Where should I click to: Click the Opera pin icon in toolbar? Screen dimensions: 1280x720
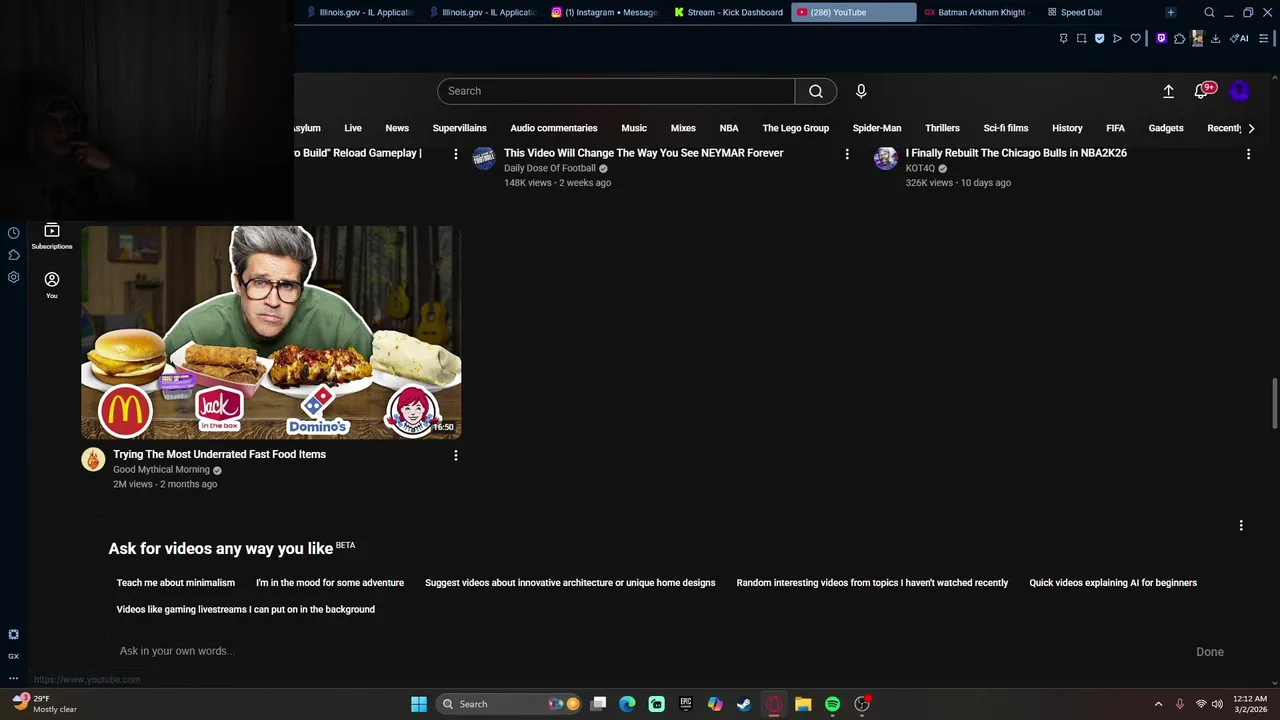pyautogui.click(x=1063, y=39)
